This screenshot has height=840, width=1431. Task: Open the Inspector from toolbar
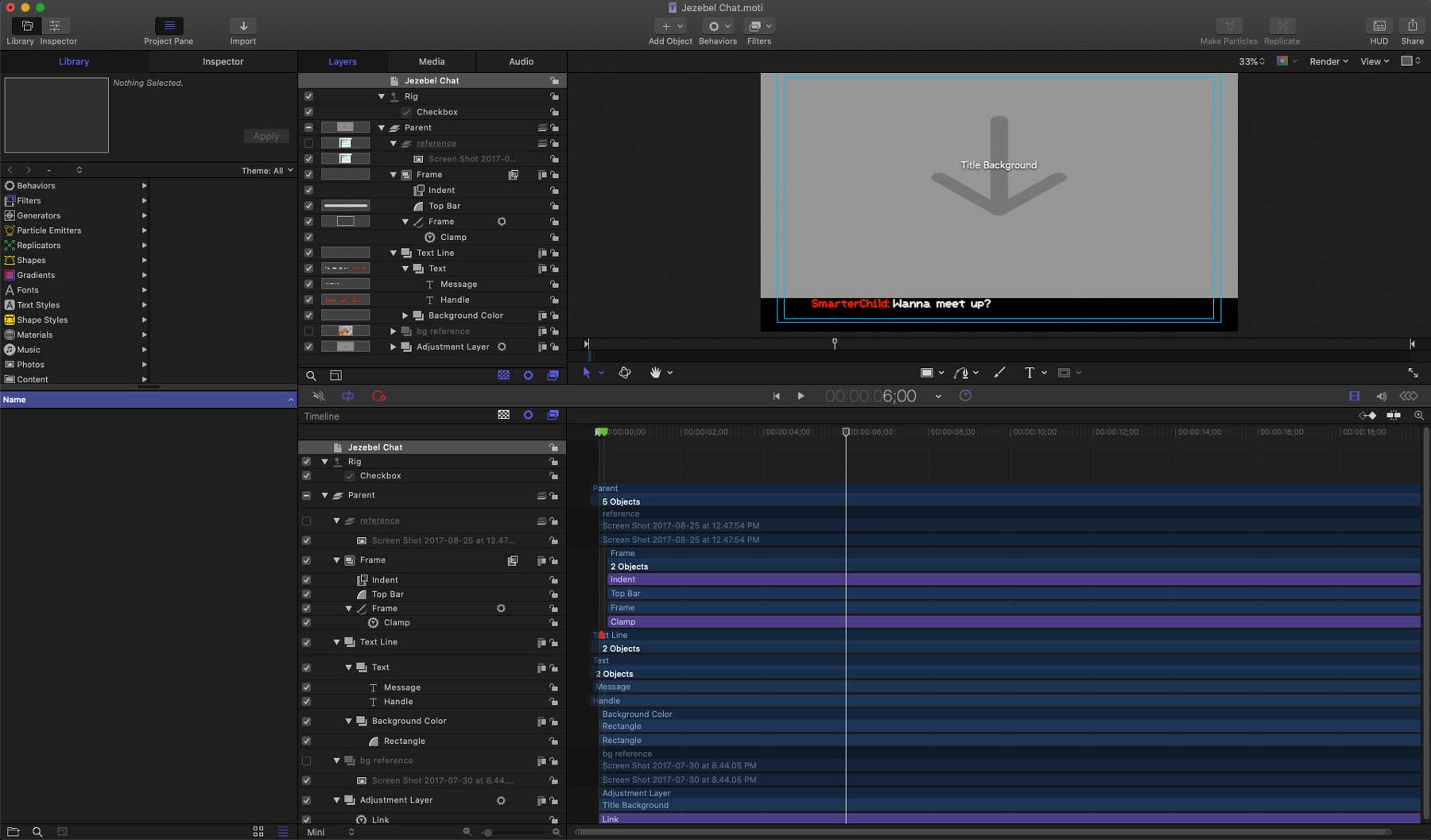55,26
